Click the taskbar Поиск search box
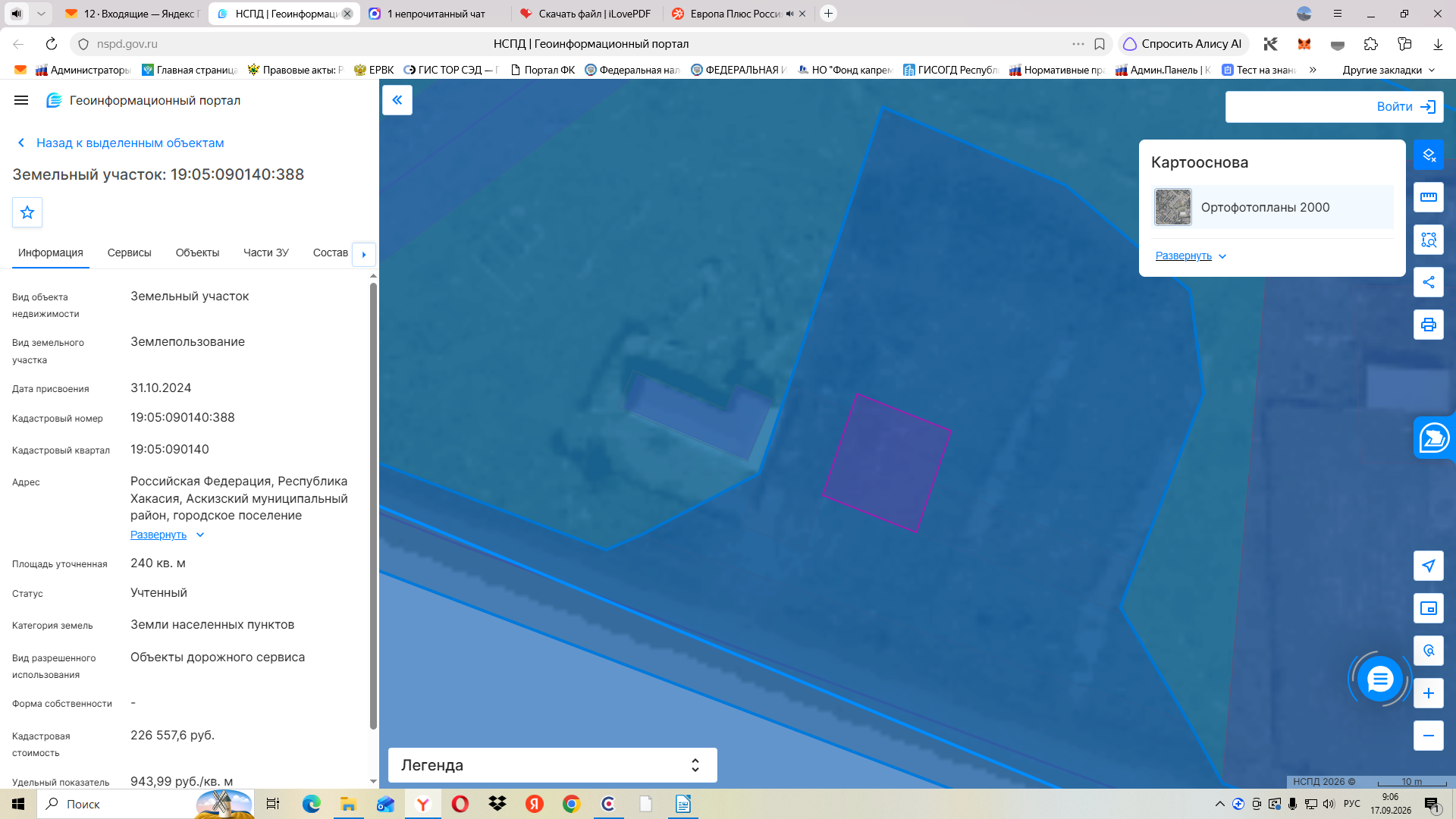Viewport: 1456px width, 819px height. (146, 804)
